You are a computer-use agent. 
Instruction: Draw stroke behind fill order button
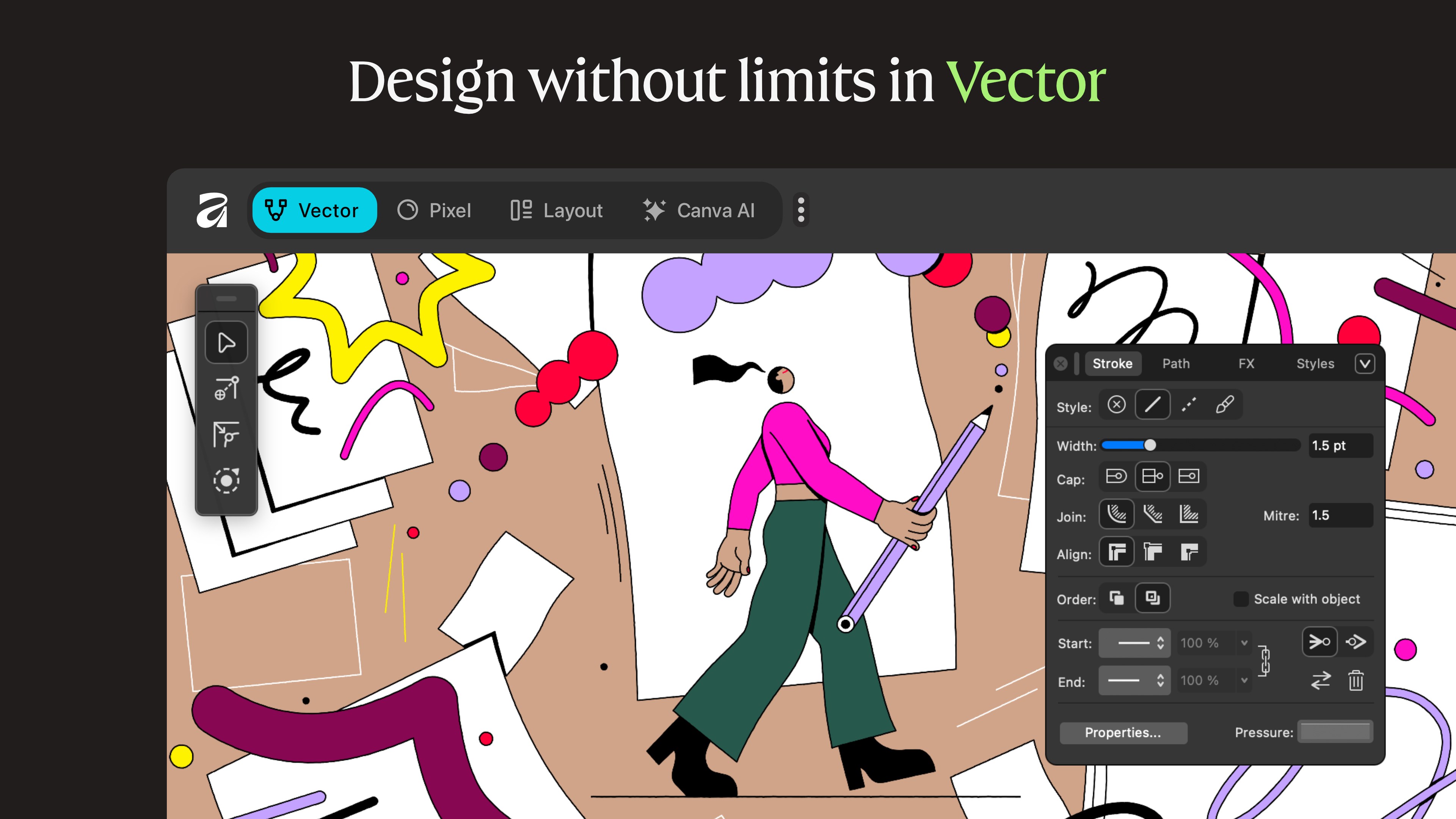tap(1116, 598)
